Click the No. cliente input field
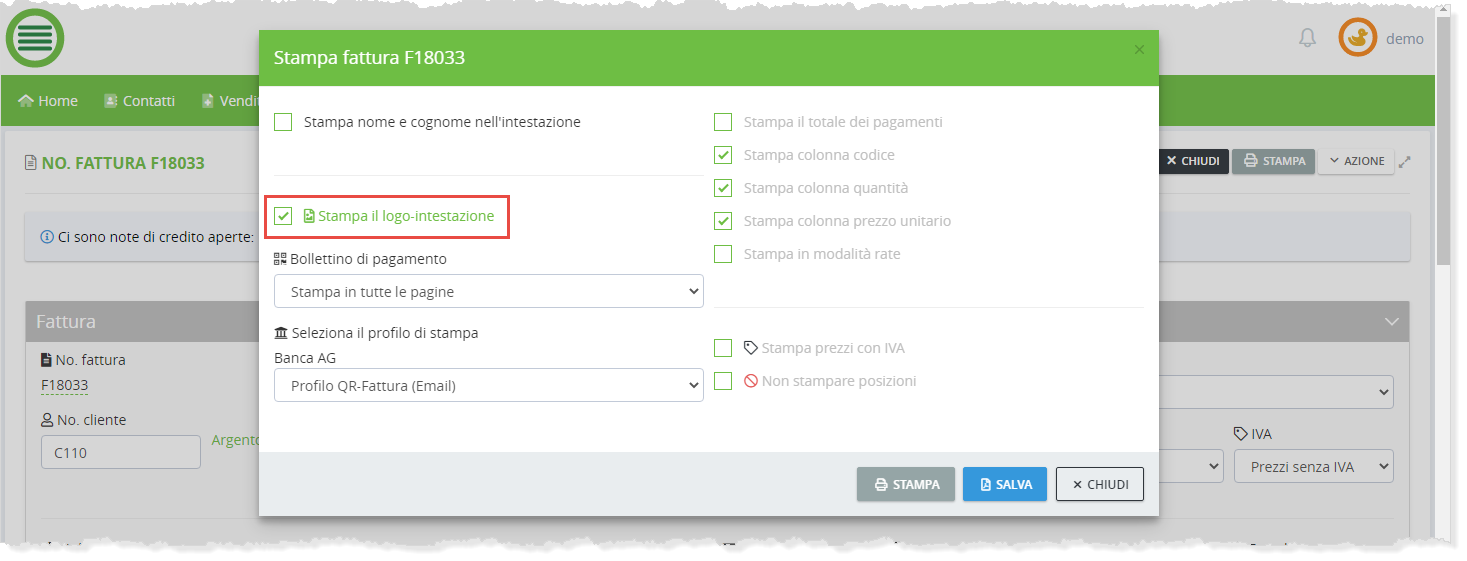The image size is (1467, 561). [x=120, y=452]
